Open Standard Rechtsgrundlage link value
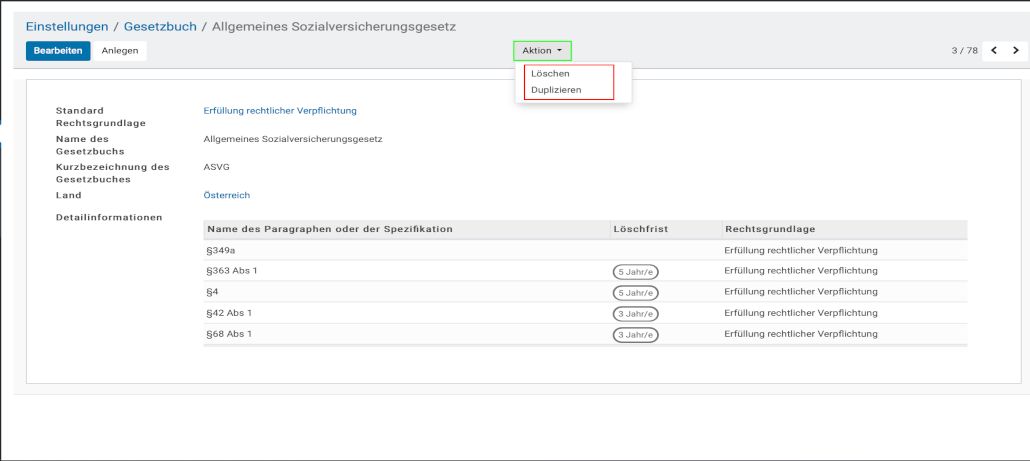 pyautogui.click(x=280, y=111)
